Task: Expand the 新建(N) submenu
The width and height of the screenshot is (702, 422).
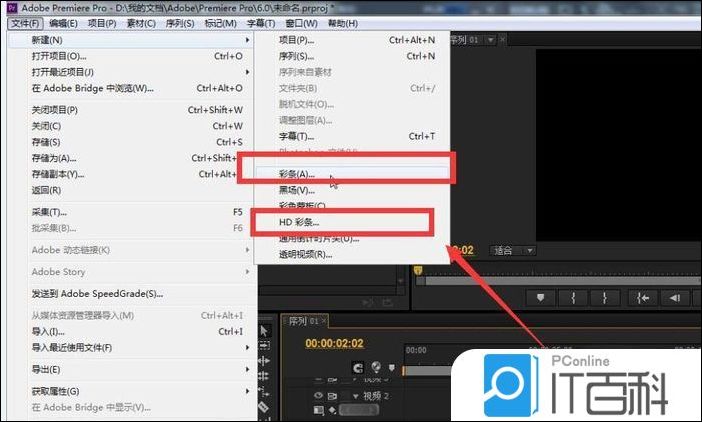Action: (131, 40)
